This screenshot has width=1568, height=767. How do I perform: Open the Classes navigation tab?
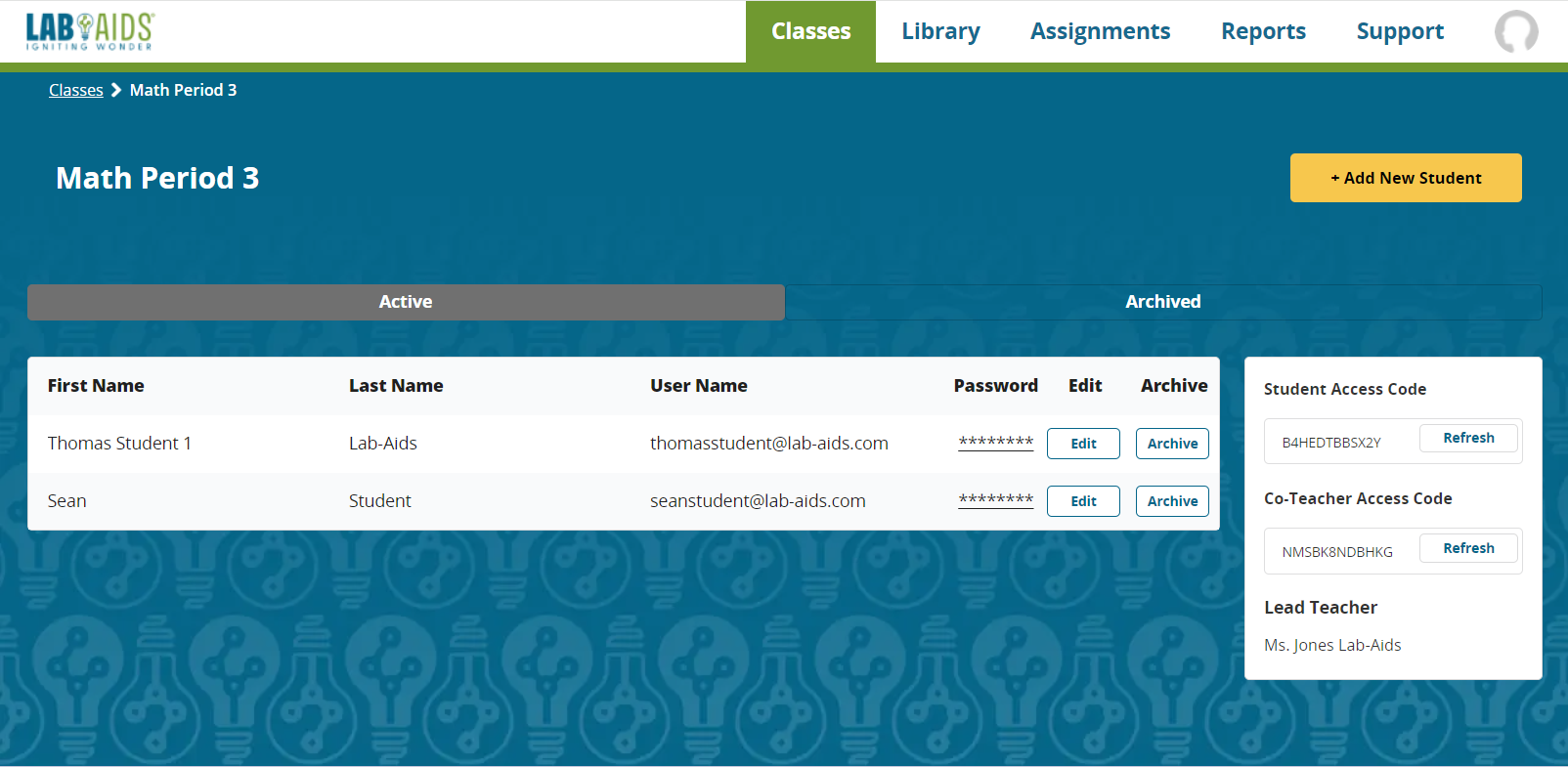click(x=810, y=31)
